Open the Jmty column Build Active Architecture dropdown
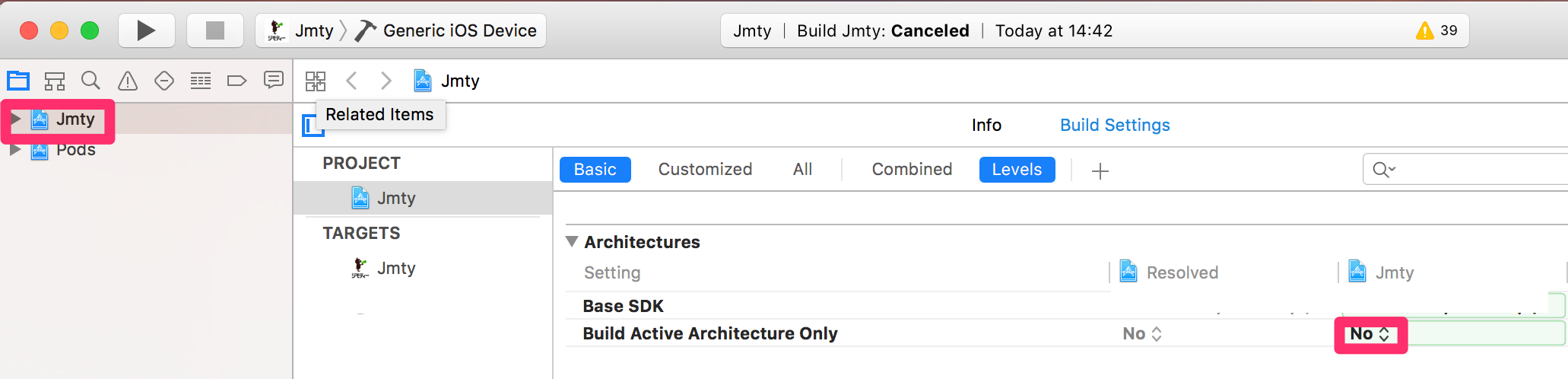Viewport: 1568px width, 379px height. 1370,334
